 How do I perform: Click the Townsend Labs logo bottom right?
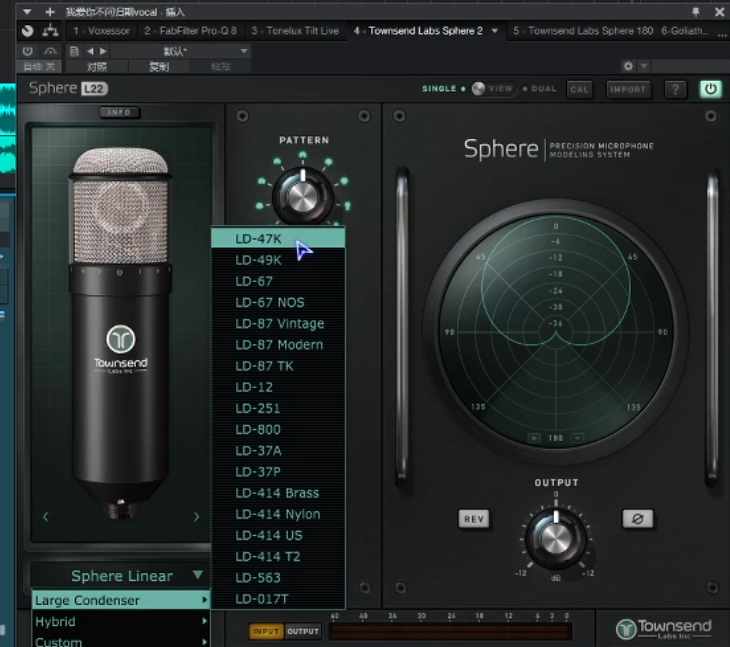663,628
